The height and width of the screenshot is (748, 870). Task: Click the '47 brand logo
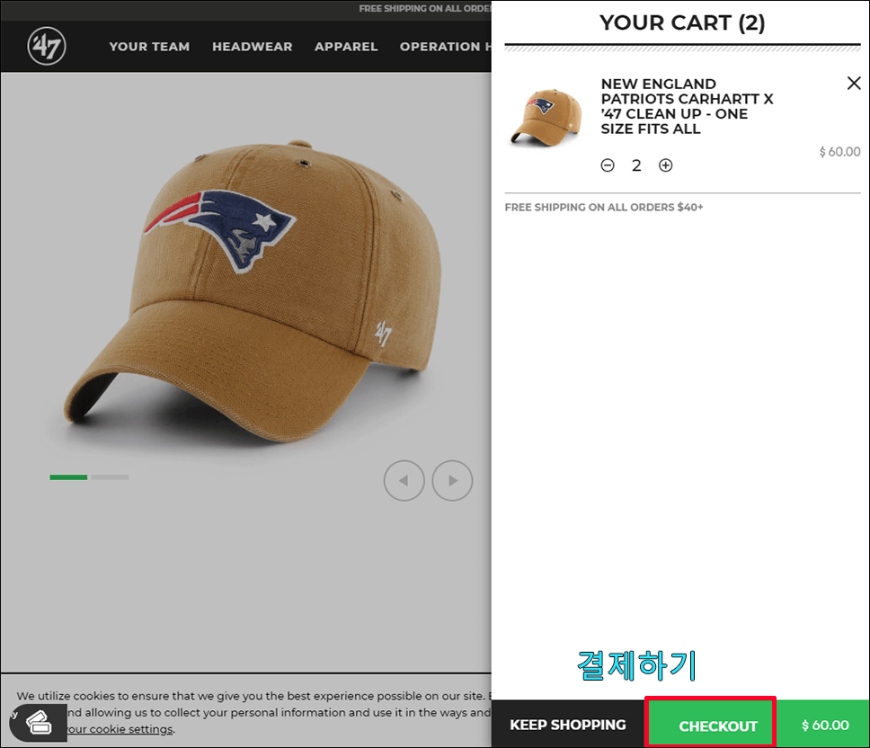(47, 46)
